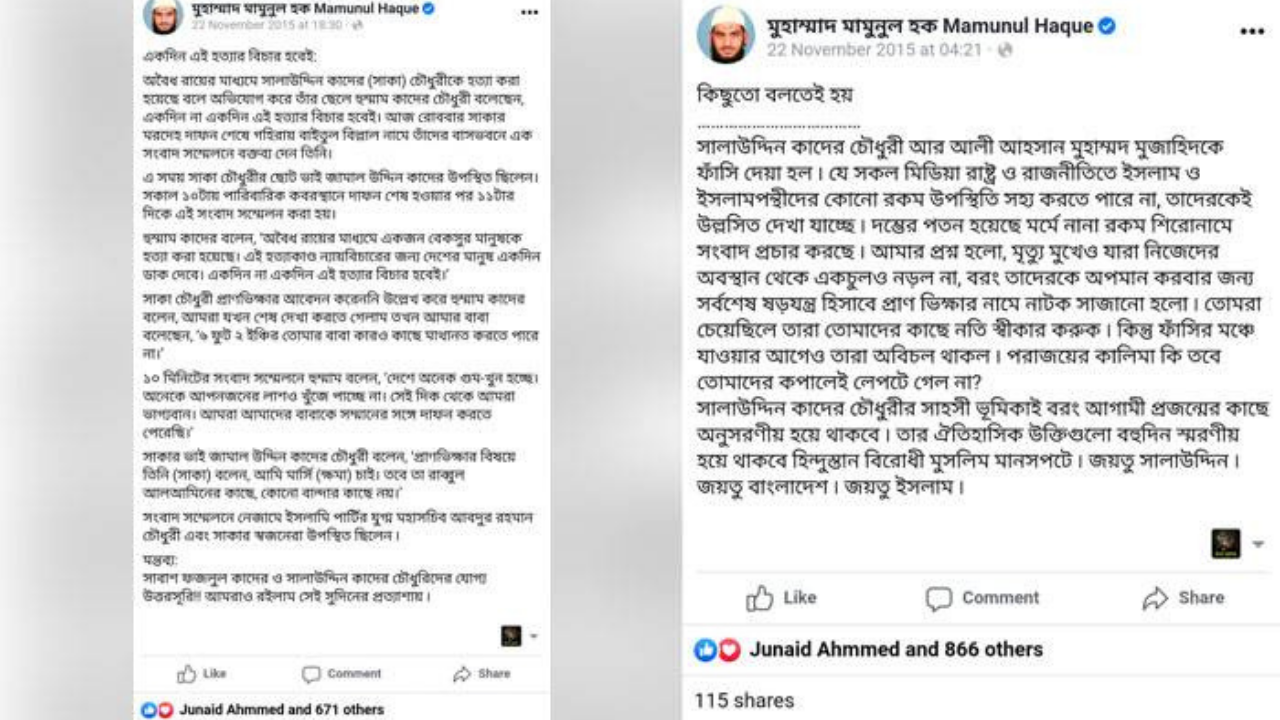Screen dimensions: 1280x720
Task: Share the left post
Action: 481,674
